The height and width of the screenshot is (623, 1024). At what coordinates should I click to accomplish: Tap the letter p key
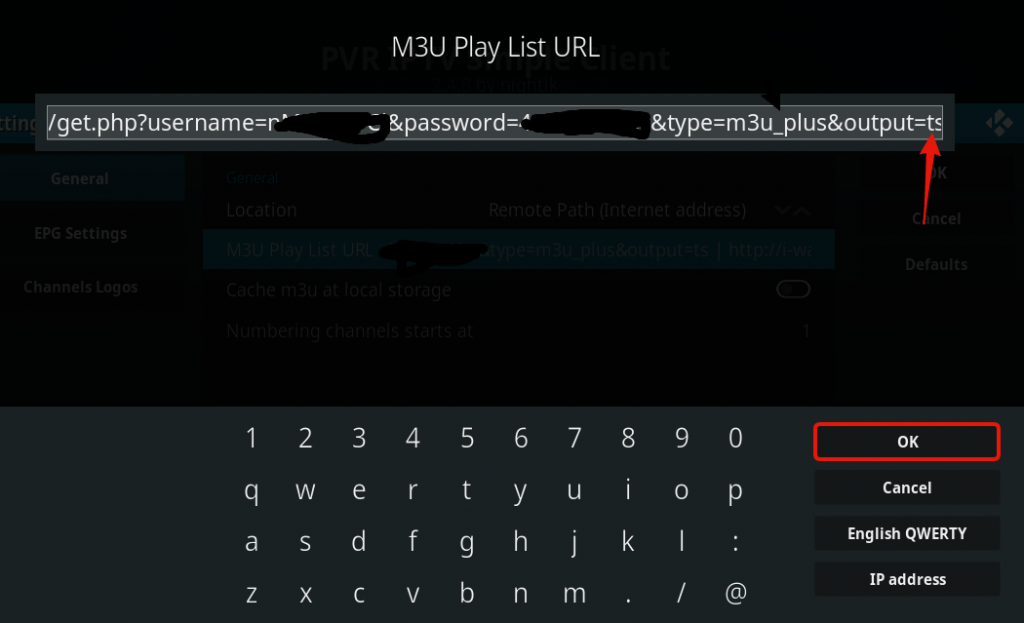coord(735,490)
